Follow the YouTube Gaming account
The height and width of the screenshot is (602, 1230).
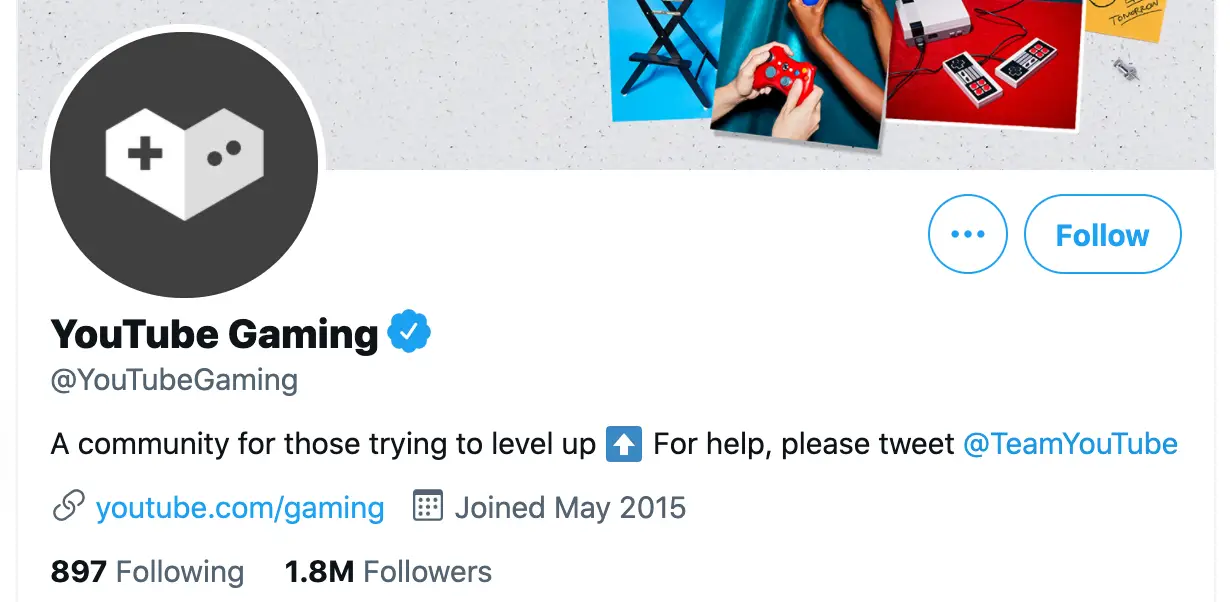[x=1102, y=235]
